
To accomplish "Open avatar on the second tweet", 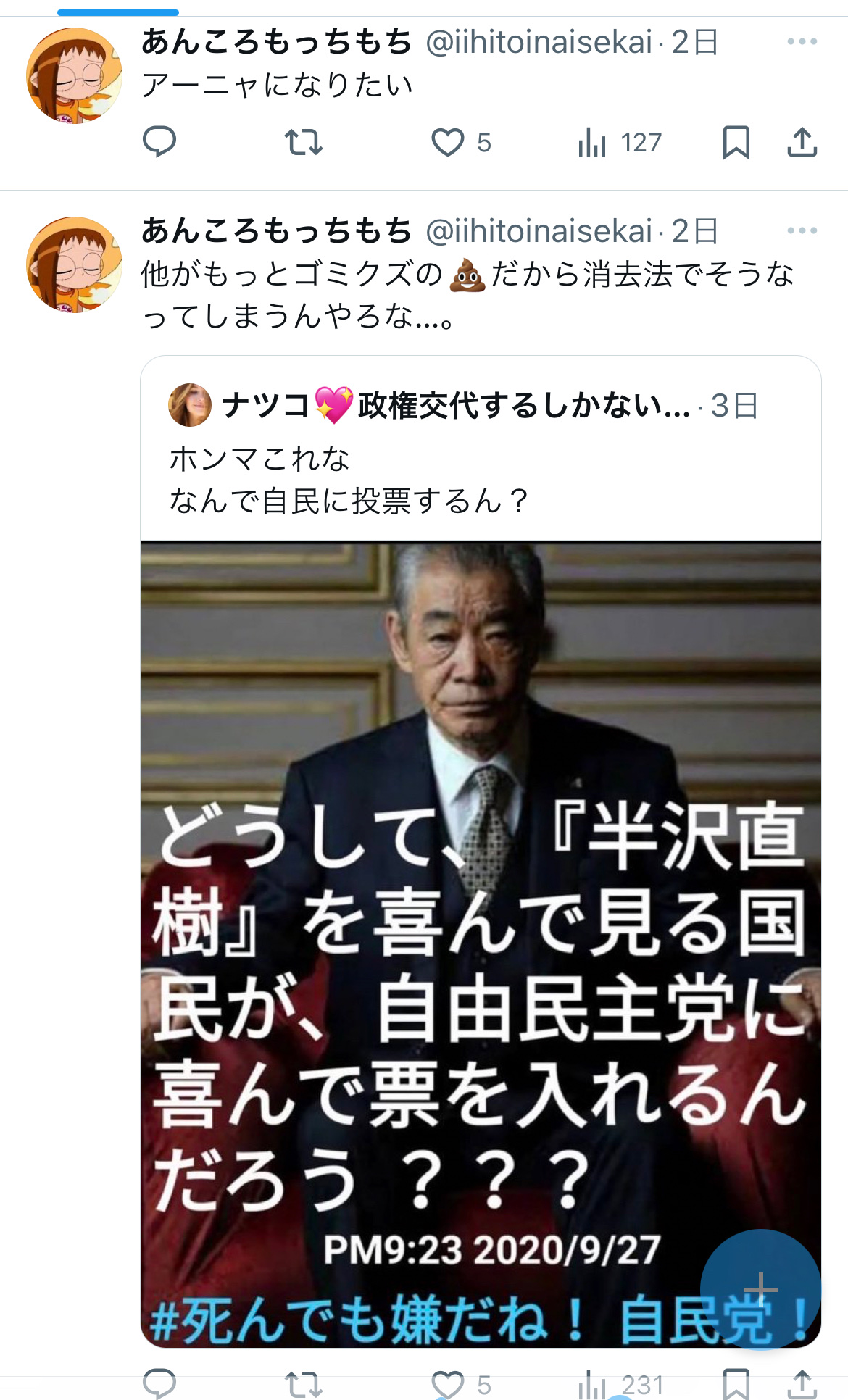I will pyautogui.click(x=74, y=264).
